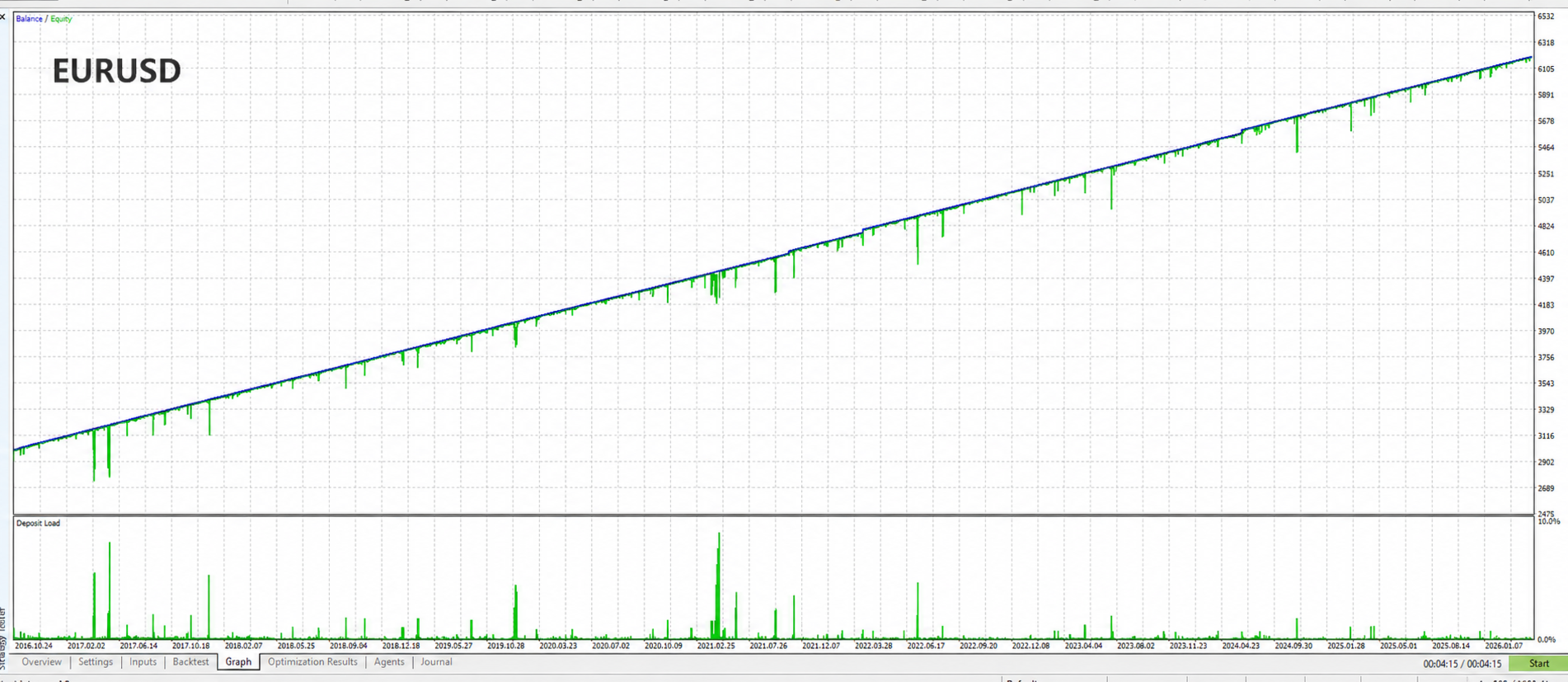Click the 2023.04.04 date label
This screenshot has height=682, width=1568.
click(1083, 647)
